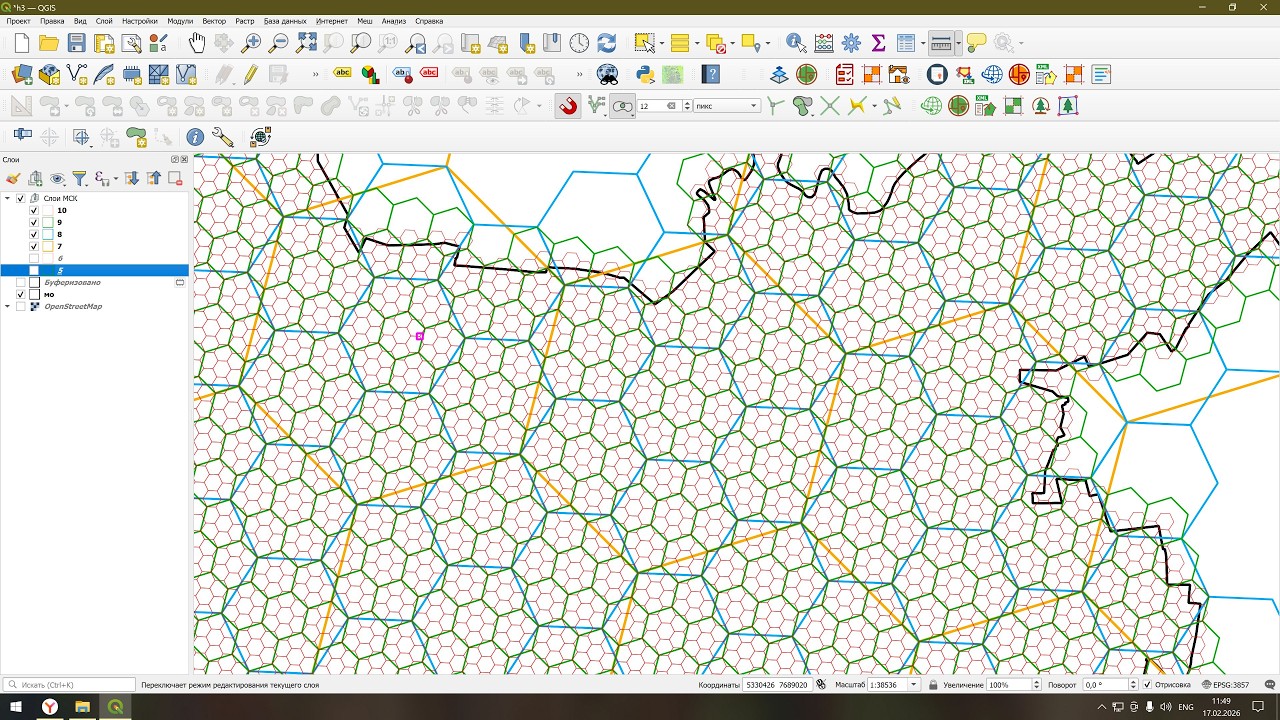This screenshot has height=720, width=1280.
Task: Open the Help book icon
Action: (711, 75)
